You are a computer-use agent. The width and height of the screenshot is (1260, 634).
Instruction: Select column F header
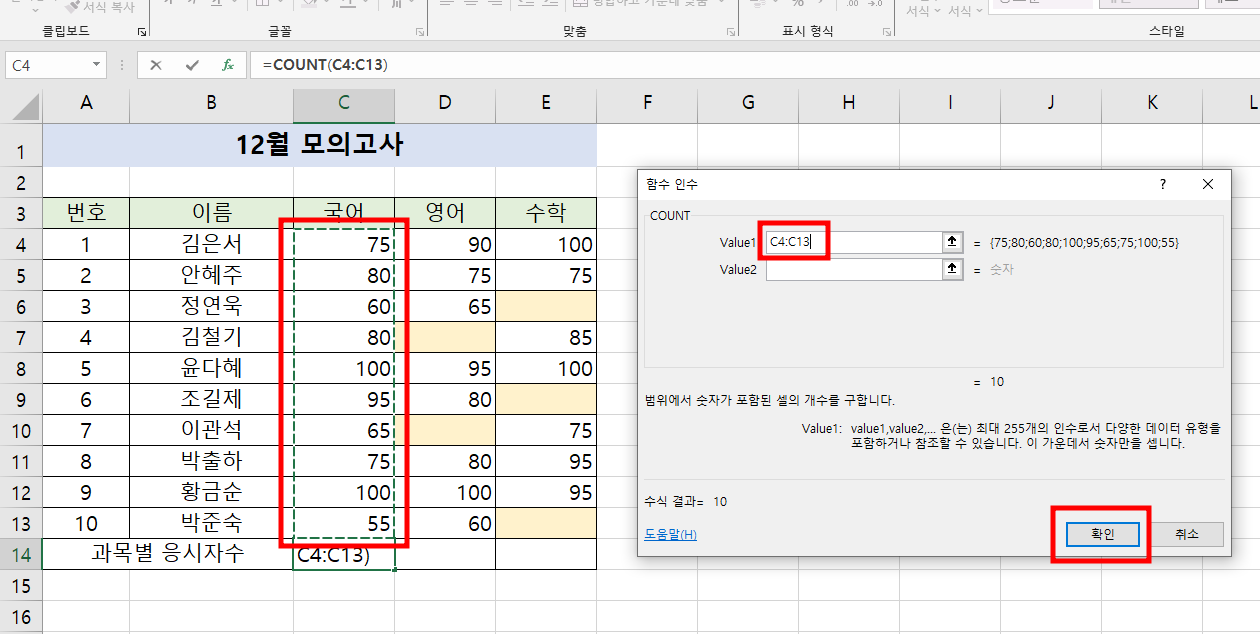pos(647,102)
